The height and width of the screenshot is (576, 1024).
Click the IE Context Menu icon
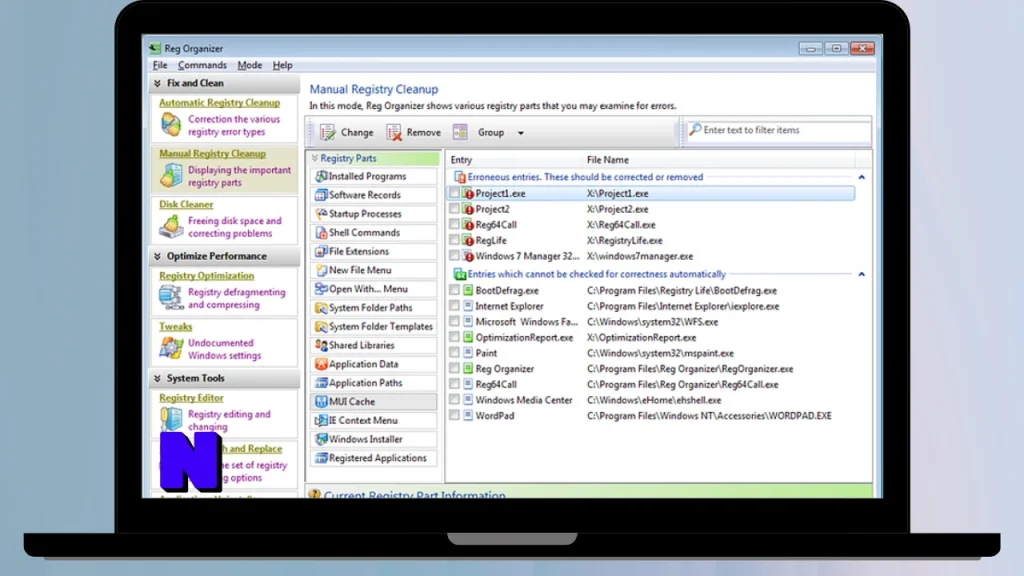pyautogui.click(x=321, y=421)
